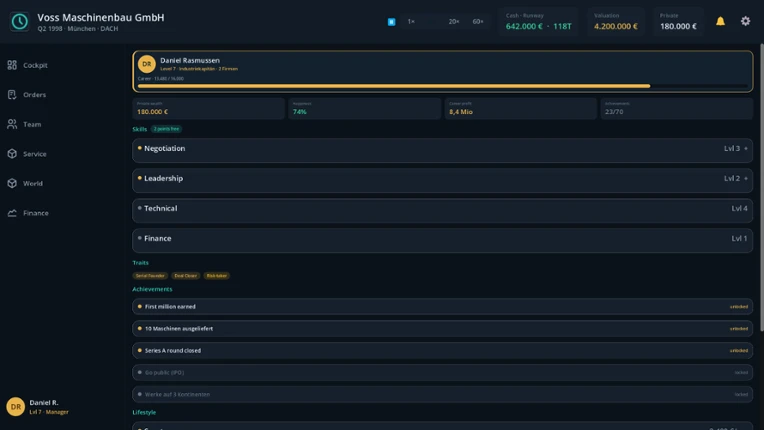Click the clock logo icon
Screen dimensions: 764x430
(19, 21)
